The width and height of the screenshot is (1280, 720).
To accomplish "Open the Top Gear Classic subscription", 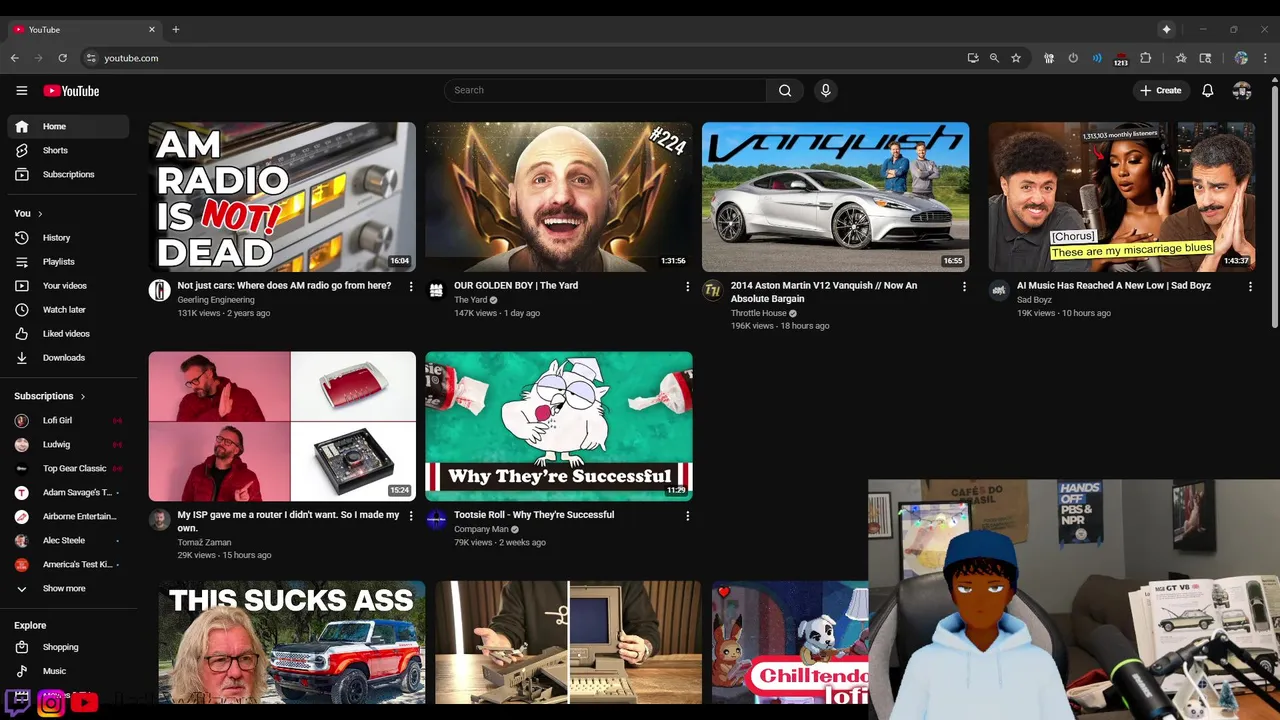I will 68,469.
